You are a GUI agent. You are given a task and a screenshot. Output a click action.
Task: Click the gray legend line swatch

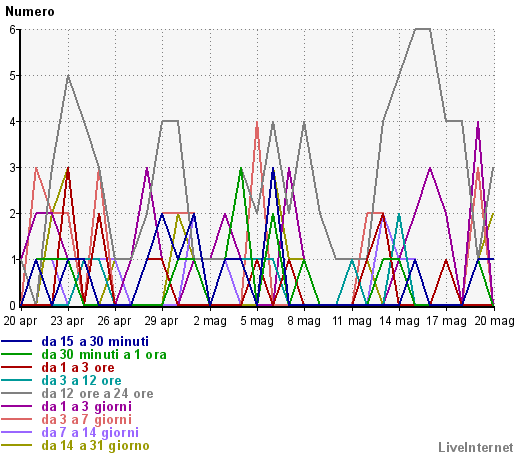click(x=17, y=393)
